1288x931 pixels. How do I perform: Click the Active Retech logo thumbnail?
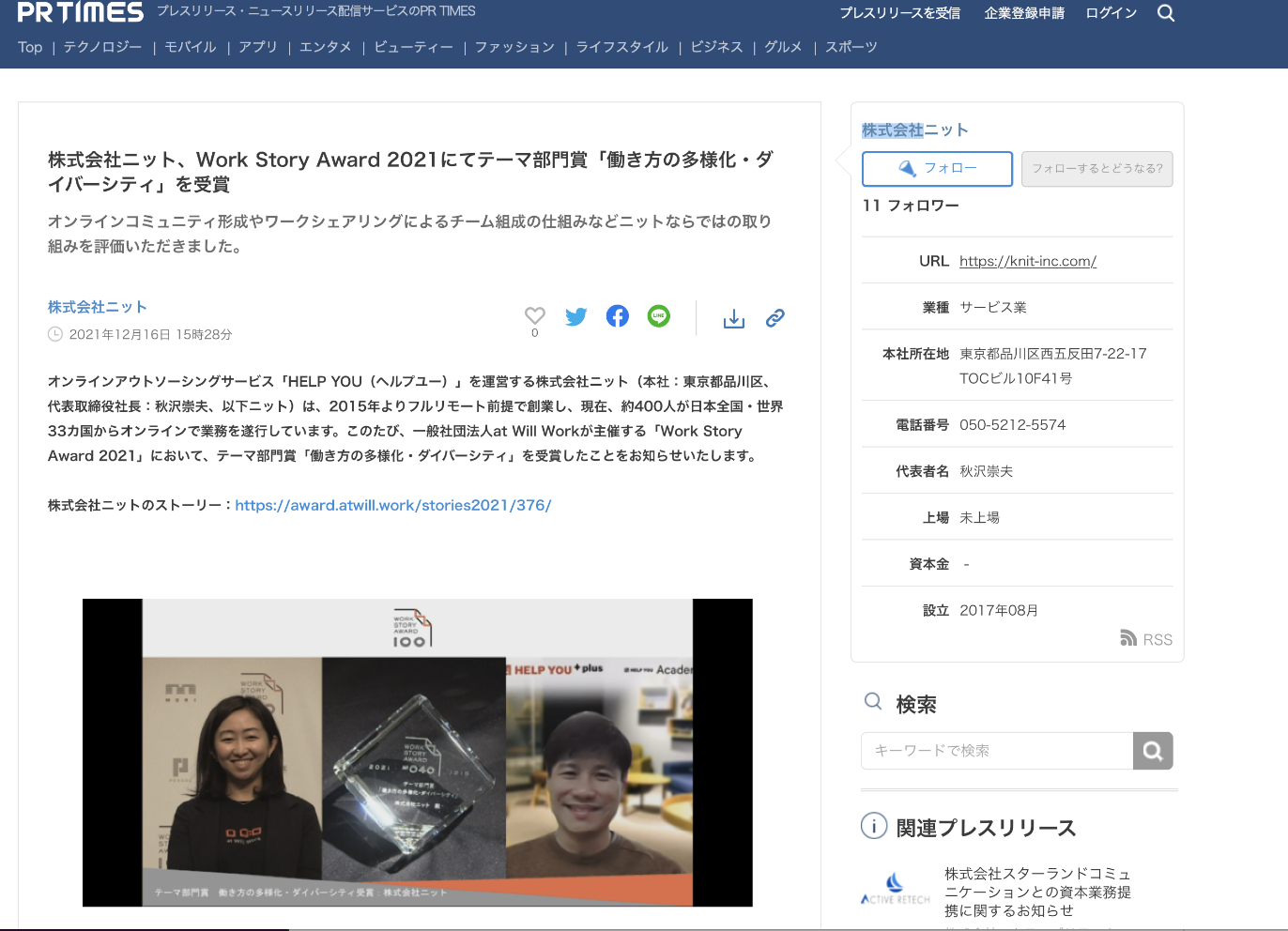pyautogui.click(x=896, y=888)
